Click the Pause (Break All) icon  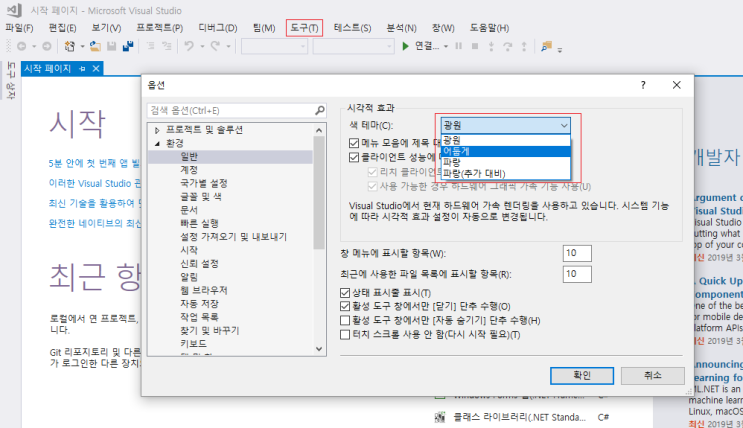458,46
